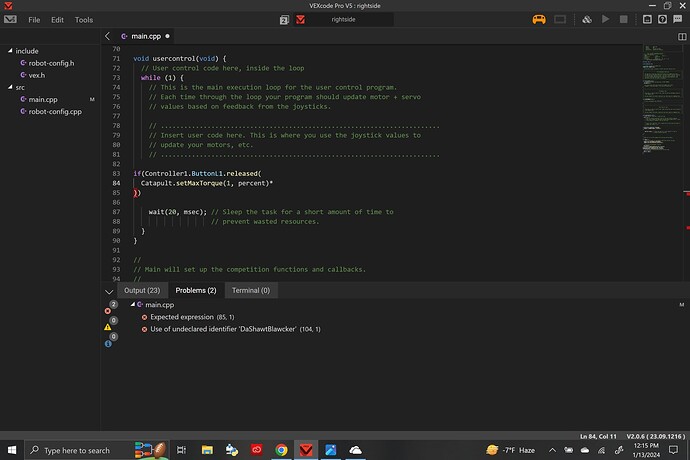Click the network Wi-Fi tray icon

point(601,450)
